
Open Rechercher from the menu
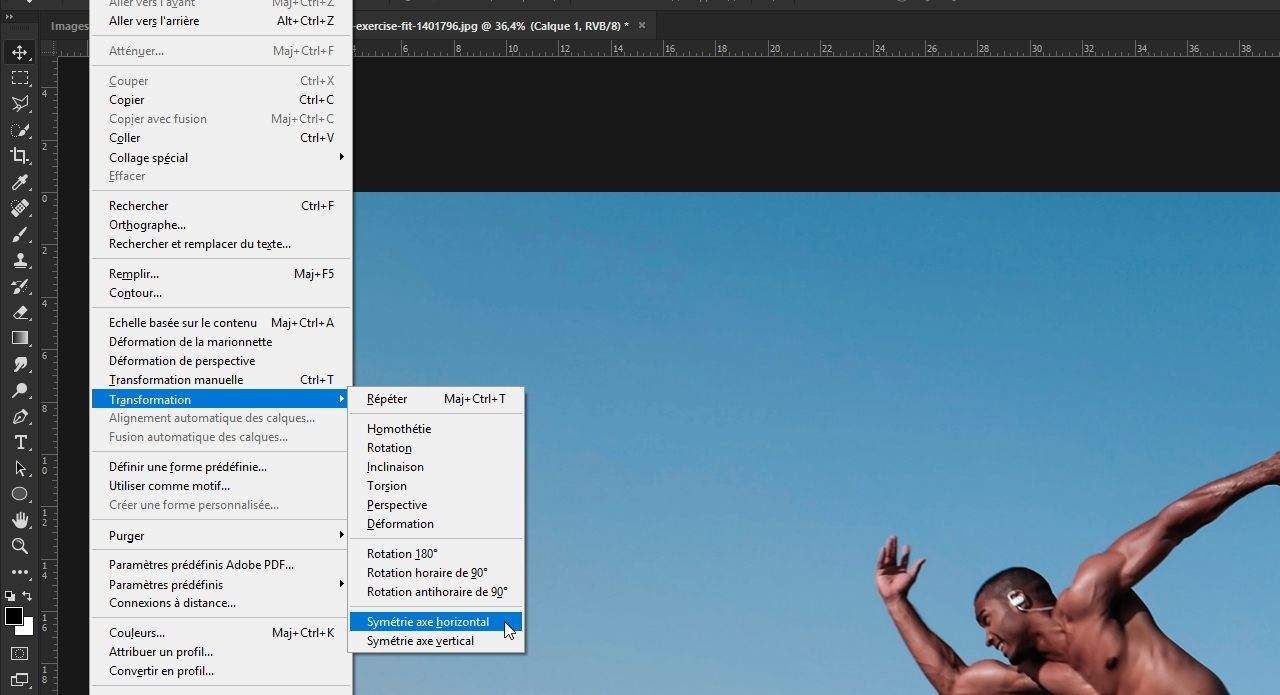[221, 206]
